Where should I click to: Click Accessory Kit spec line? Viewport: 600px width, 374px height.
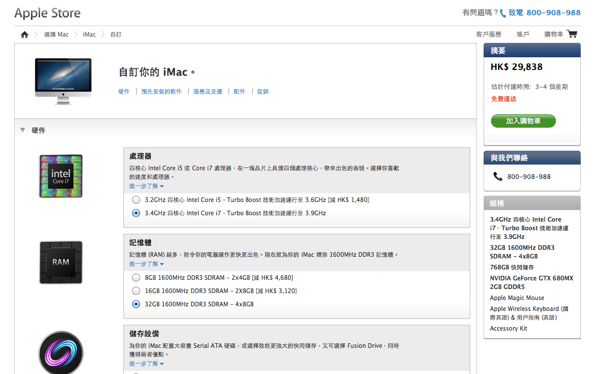(x=509, y=328)
